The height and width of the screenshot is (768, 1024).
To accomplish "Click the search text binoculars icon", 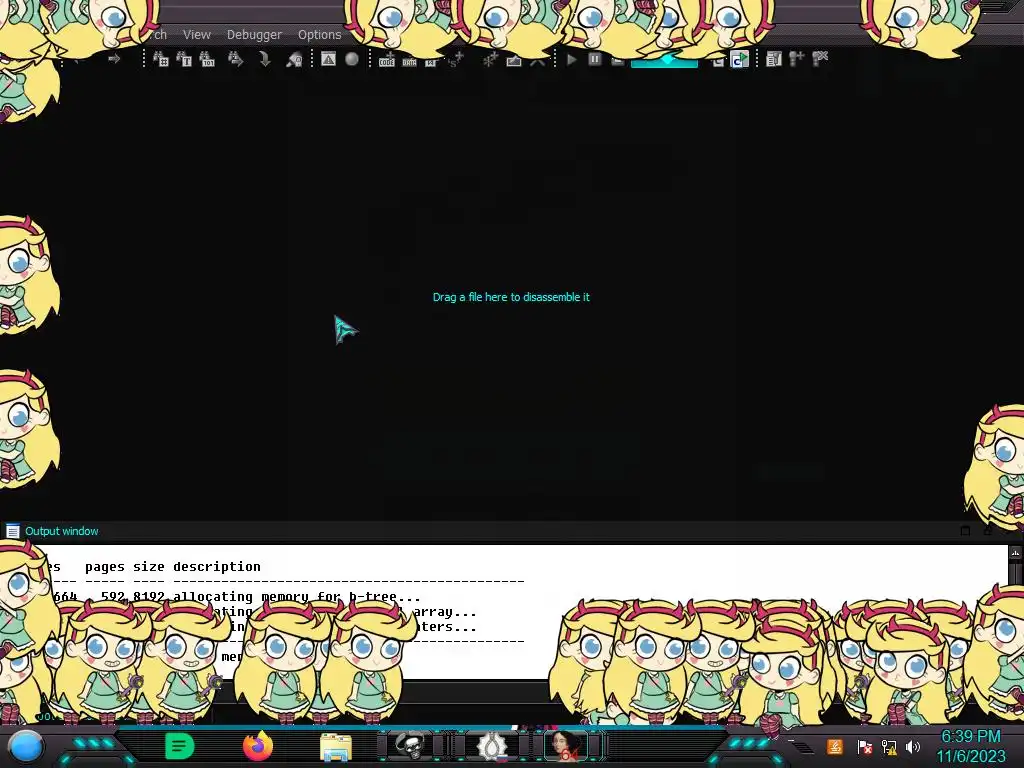I will tap(184, 59).
